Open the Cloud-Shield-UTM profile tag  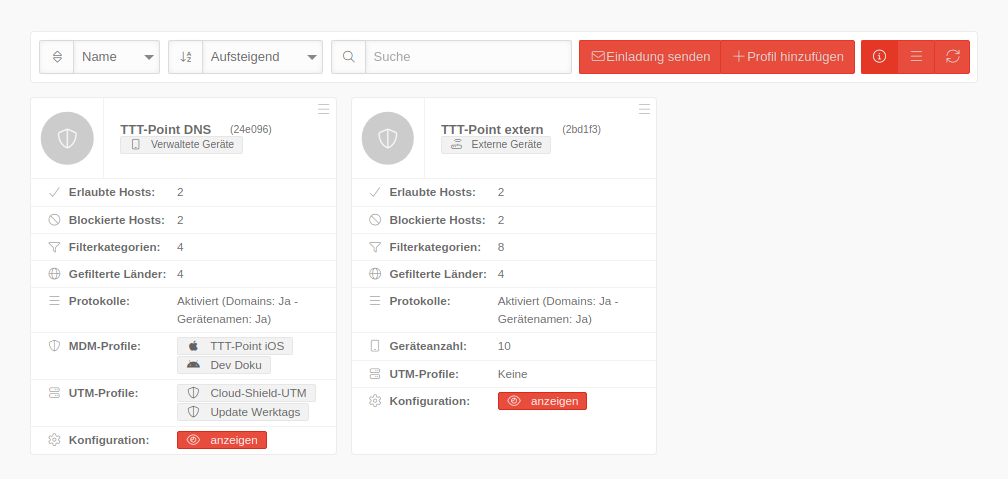pyautogui.click(x=247, y=393)
